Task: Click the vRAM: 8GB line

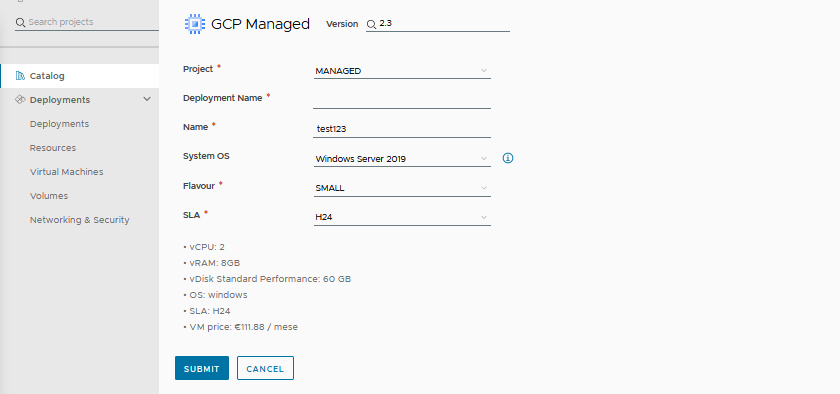Action: (x=212, y=263)
